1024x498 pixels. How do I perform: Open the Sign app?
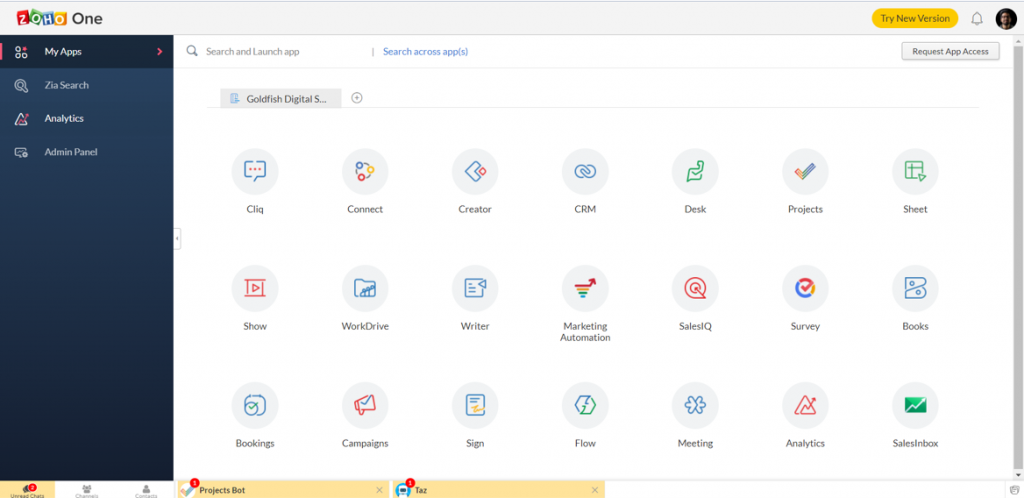pyautogui.click(x=475, y=405)
